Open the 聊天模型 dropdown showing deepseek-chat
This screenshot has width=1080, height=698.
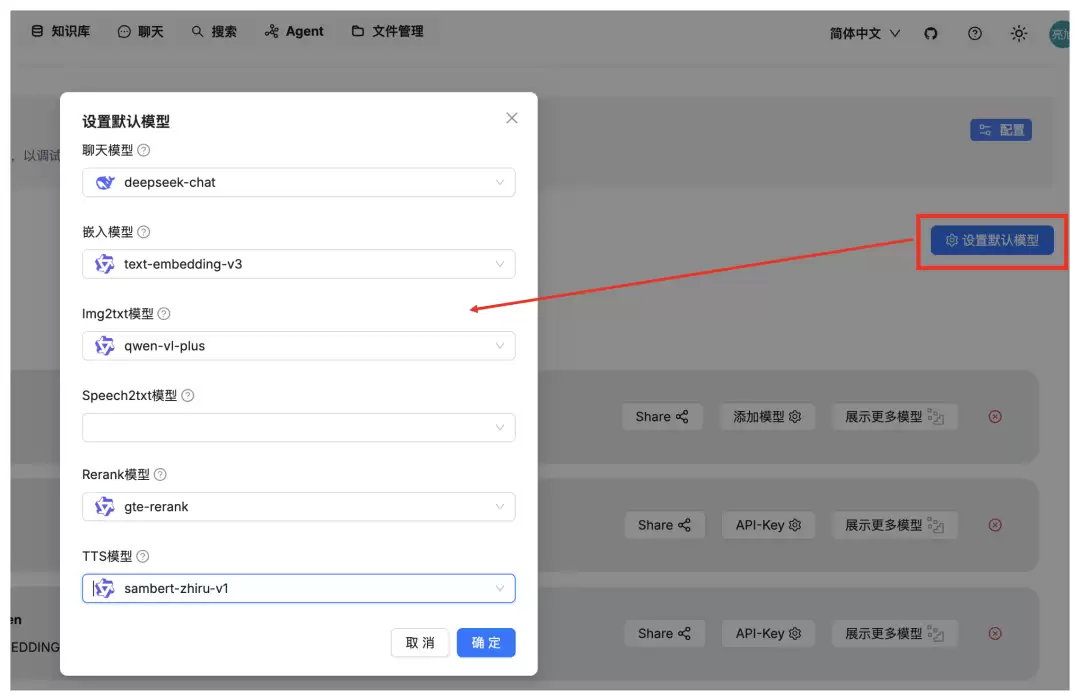(x=298, y=182)
